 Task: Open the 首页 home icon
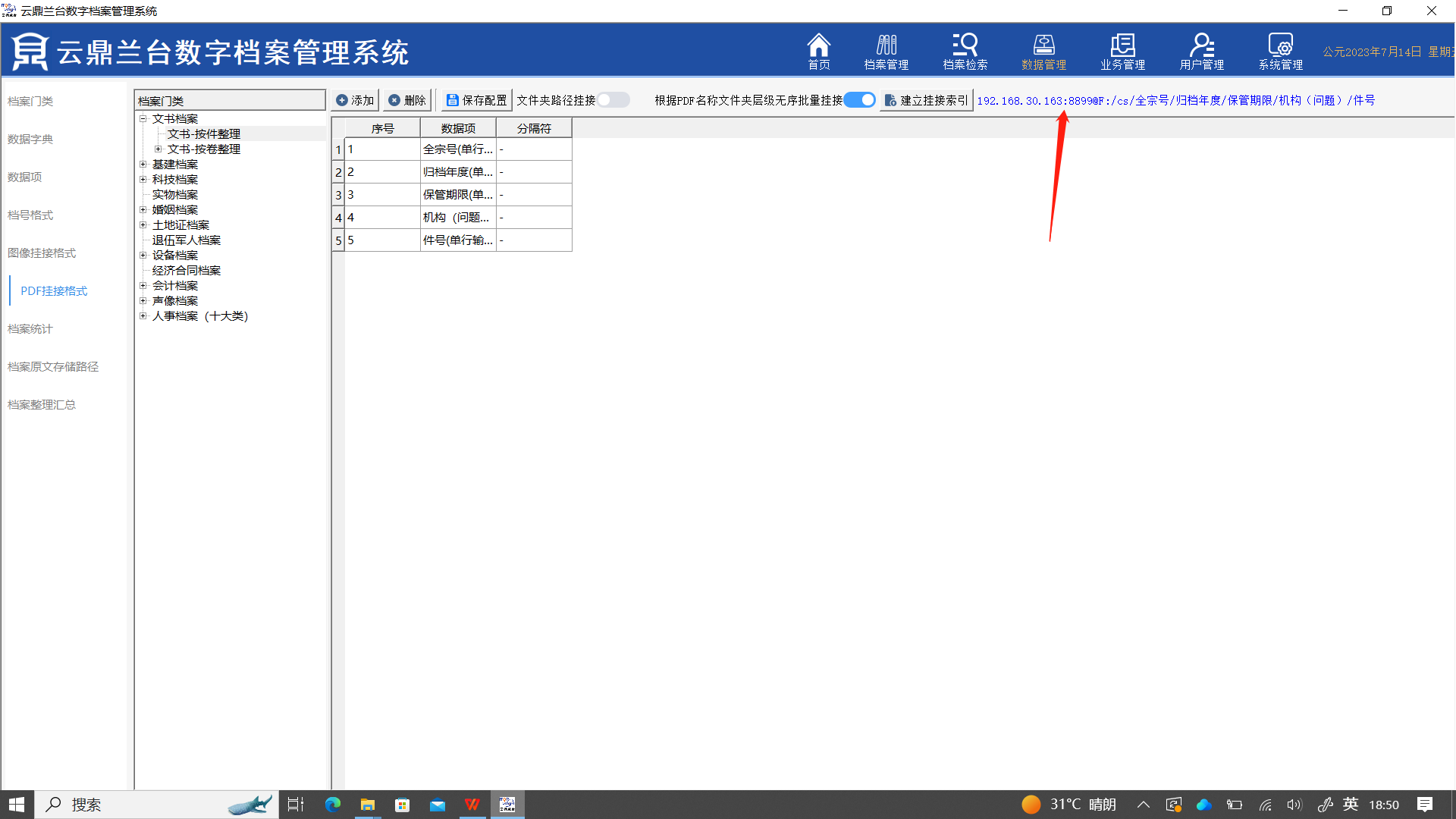coord(818,51)
